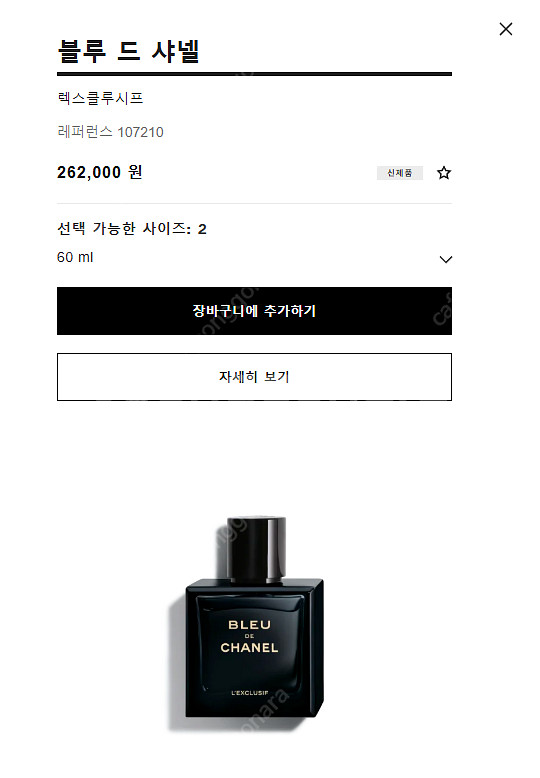Click the L'EXCLUSIF text on bottle

250,693
